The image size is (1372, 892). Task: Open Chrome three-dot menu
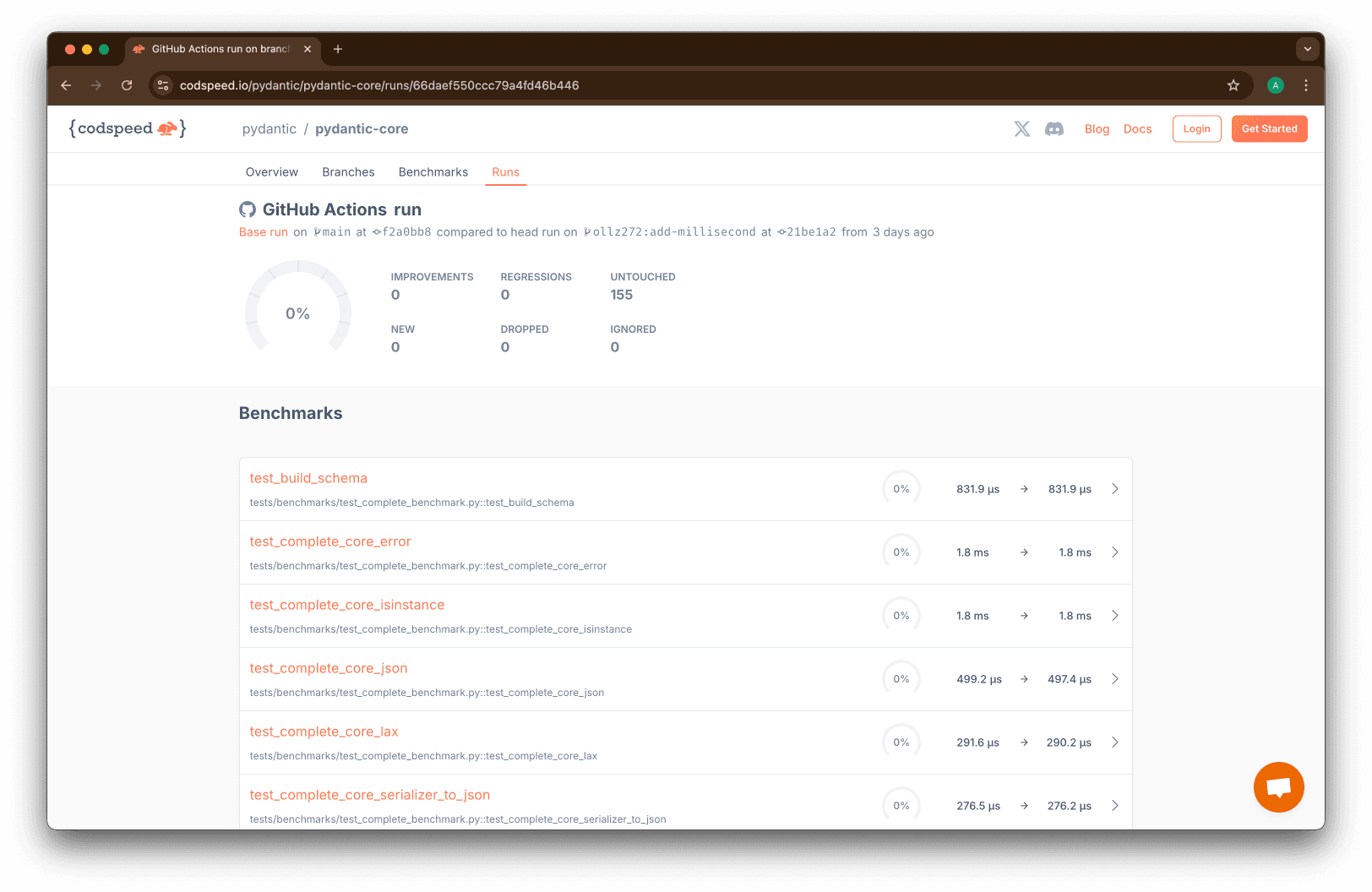1305,85
